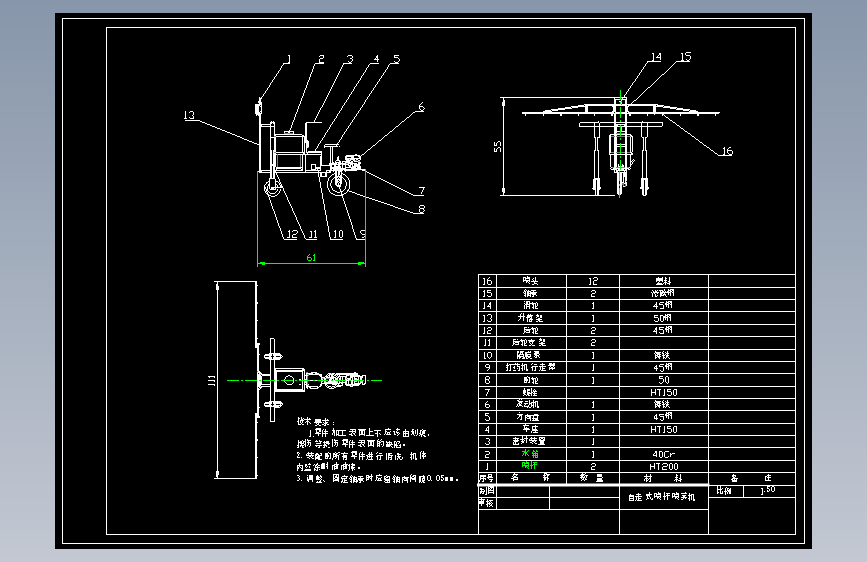This screenshot has width=867, height=562.
Task: Click quantity 12 in parts row 16
Action: click(x=593, y=281)
